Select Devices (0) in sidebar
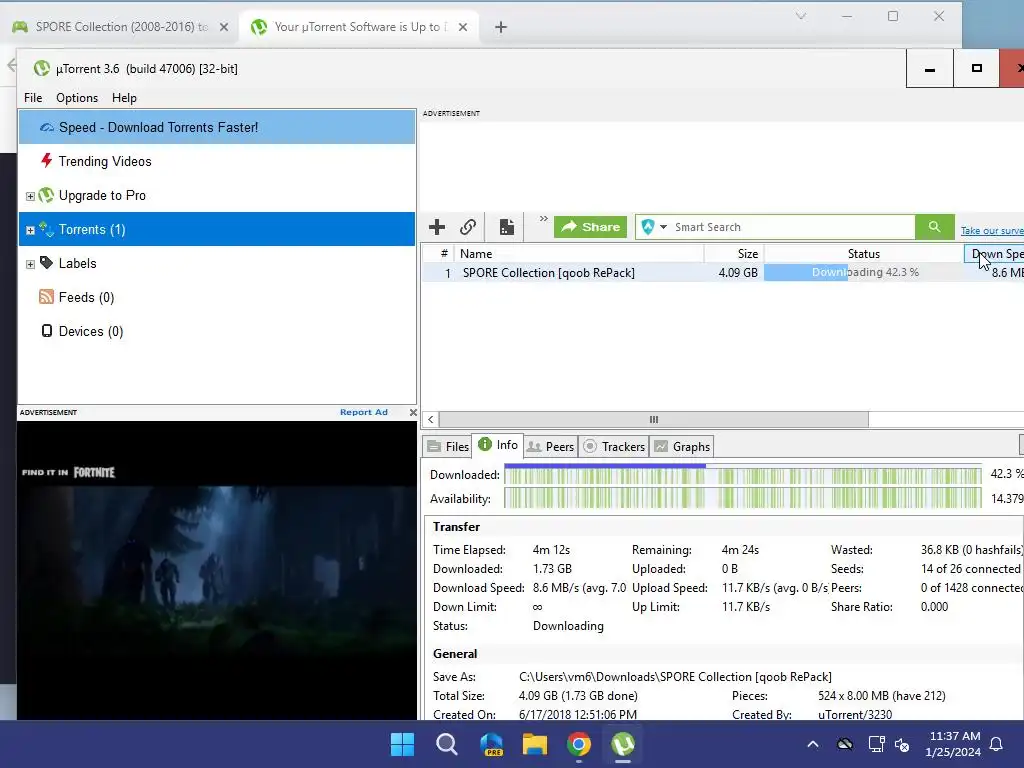 click(217, 331)
